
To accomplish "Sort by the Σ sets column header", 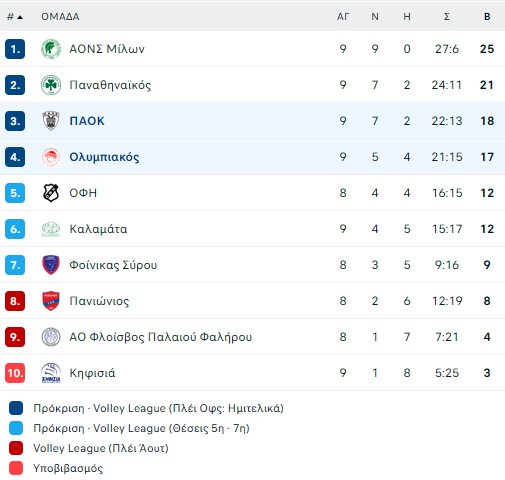I will pos(447,17).
